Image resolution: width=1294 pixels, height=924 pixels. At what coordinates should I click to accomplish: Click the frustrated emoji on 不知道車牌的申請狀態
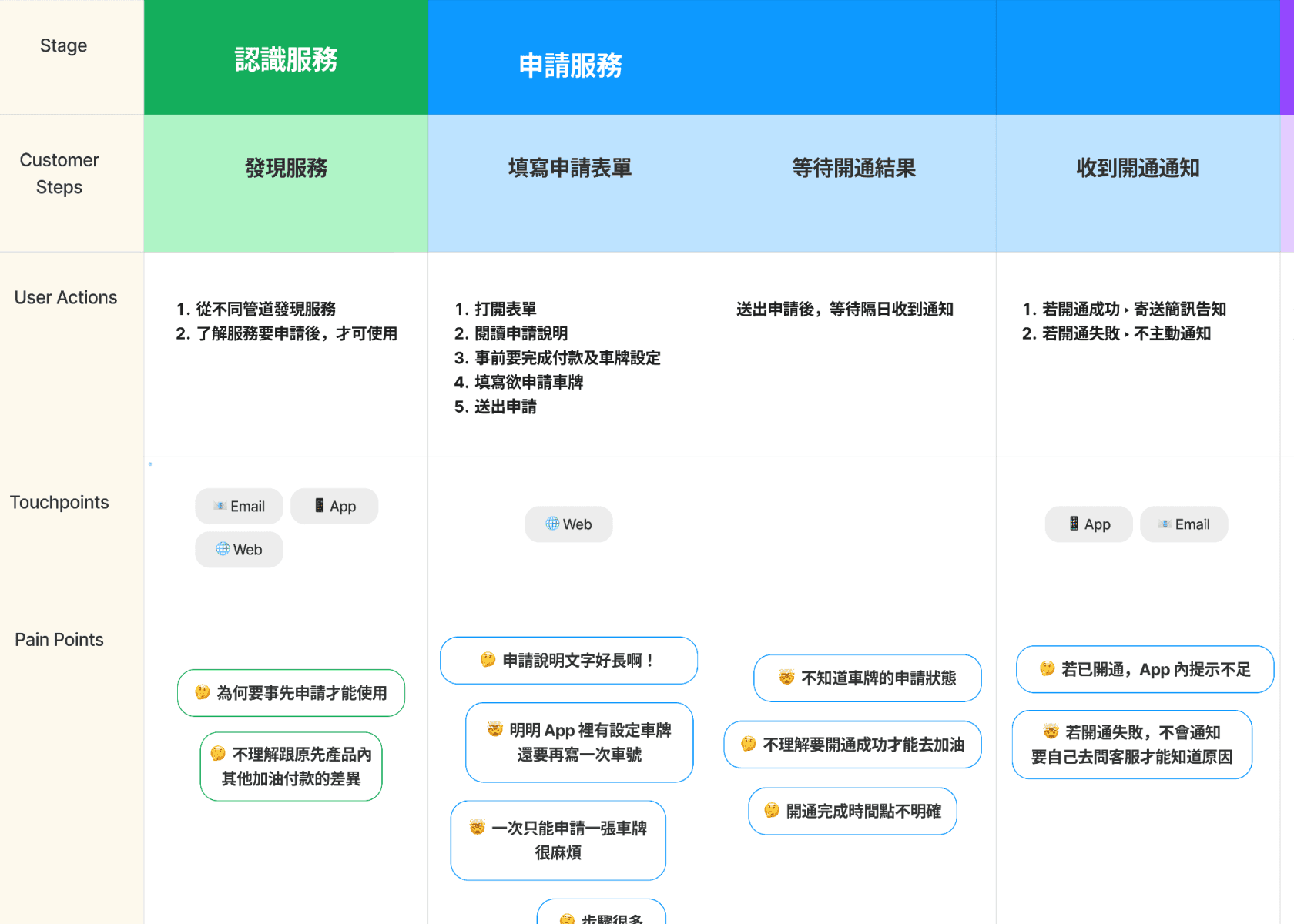(786, 677)
